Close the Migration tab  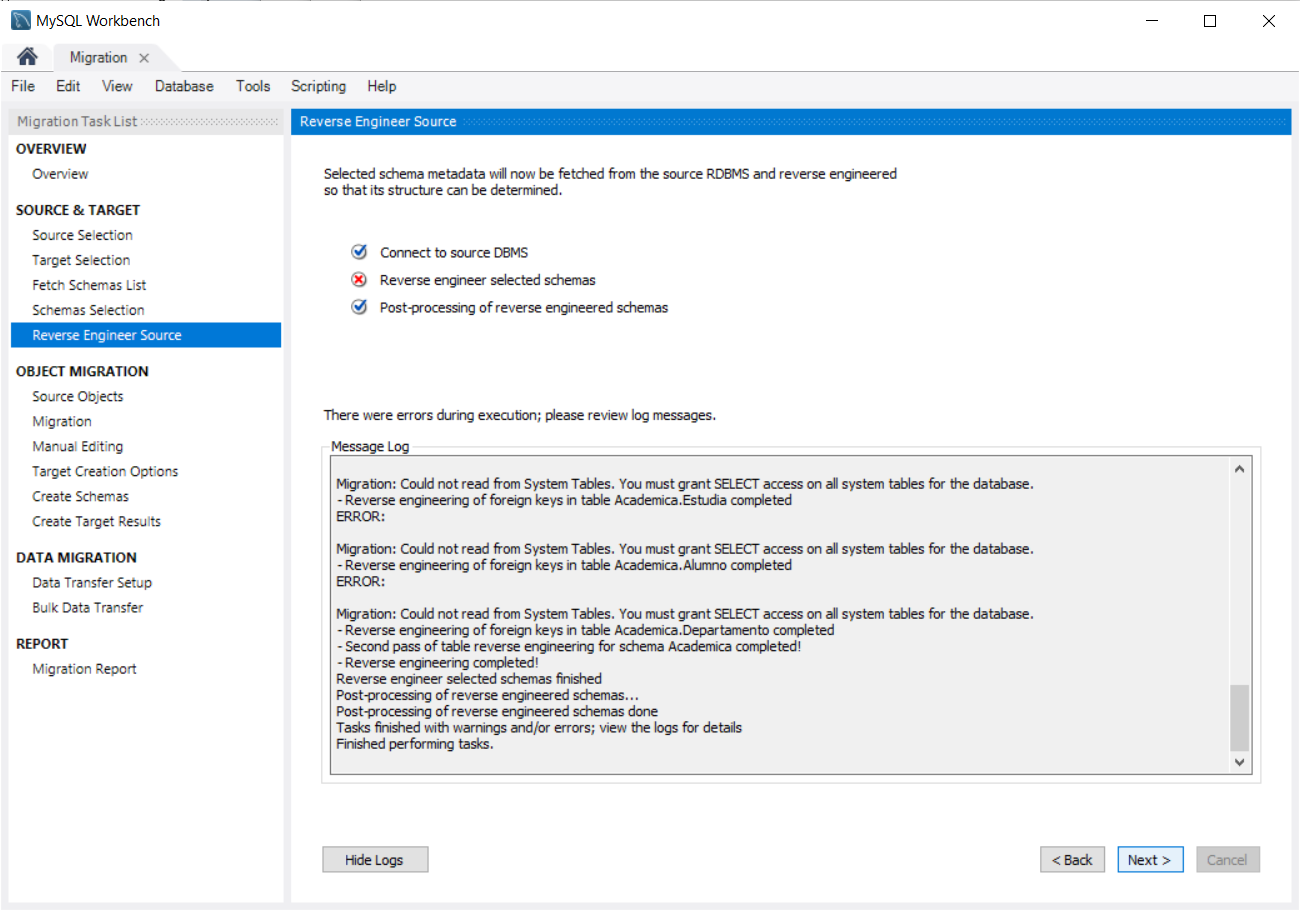tap(144, 58)
